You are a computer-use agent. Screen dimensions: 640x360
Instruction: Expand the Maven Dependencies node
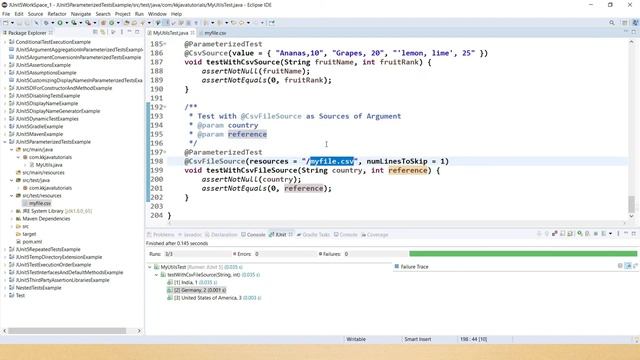pos(12,219)
